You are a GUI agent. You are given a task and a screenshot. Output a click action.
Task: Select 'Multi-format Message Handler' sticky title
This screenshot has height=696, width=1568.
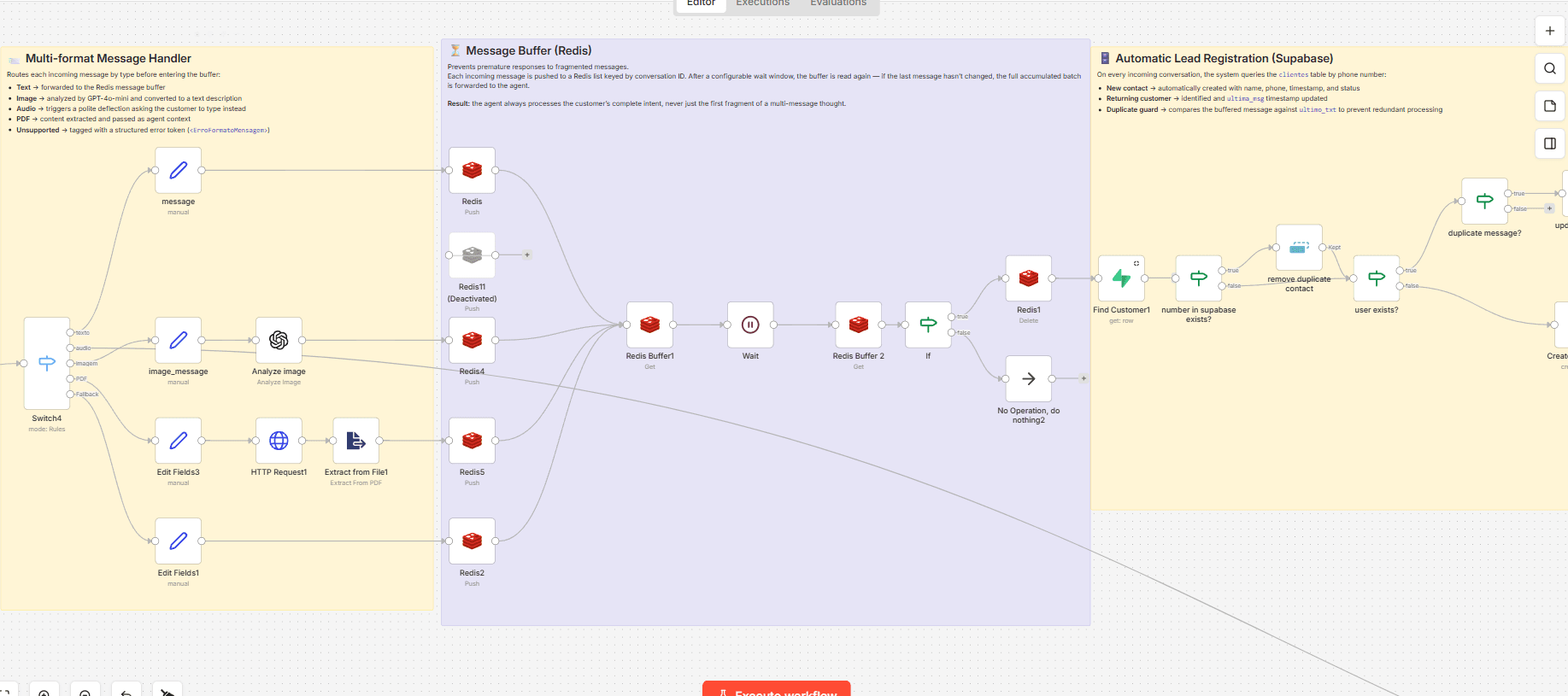[x=109, y=58]
